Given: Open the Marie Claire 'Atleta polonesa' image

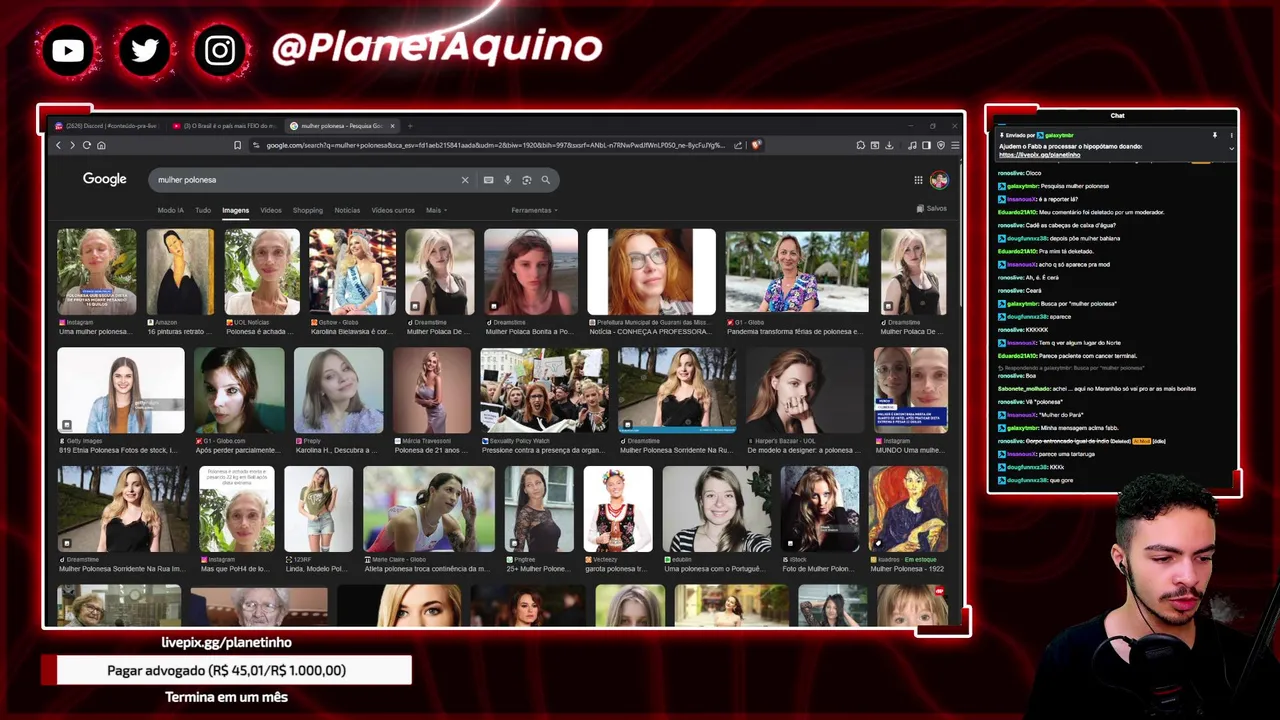Looking at the screenshot, I should pos(429,509).
